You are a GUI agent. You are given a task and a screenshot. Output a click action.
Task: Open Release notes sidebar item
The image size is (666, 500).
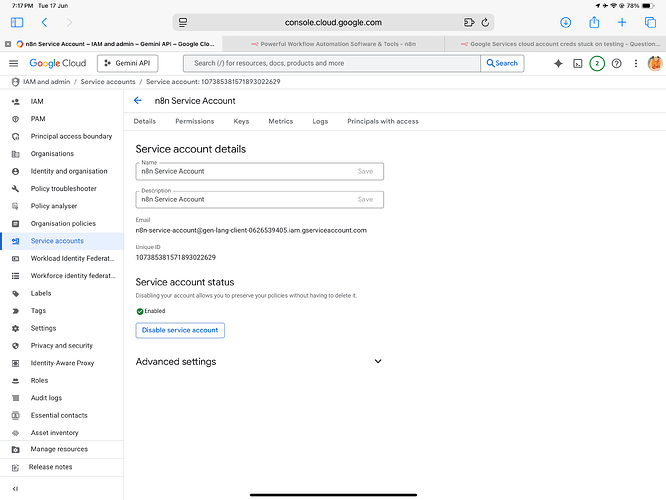point(62,467)
